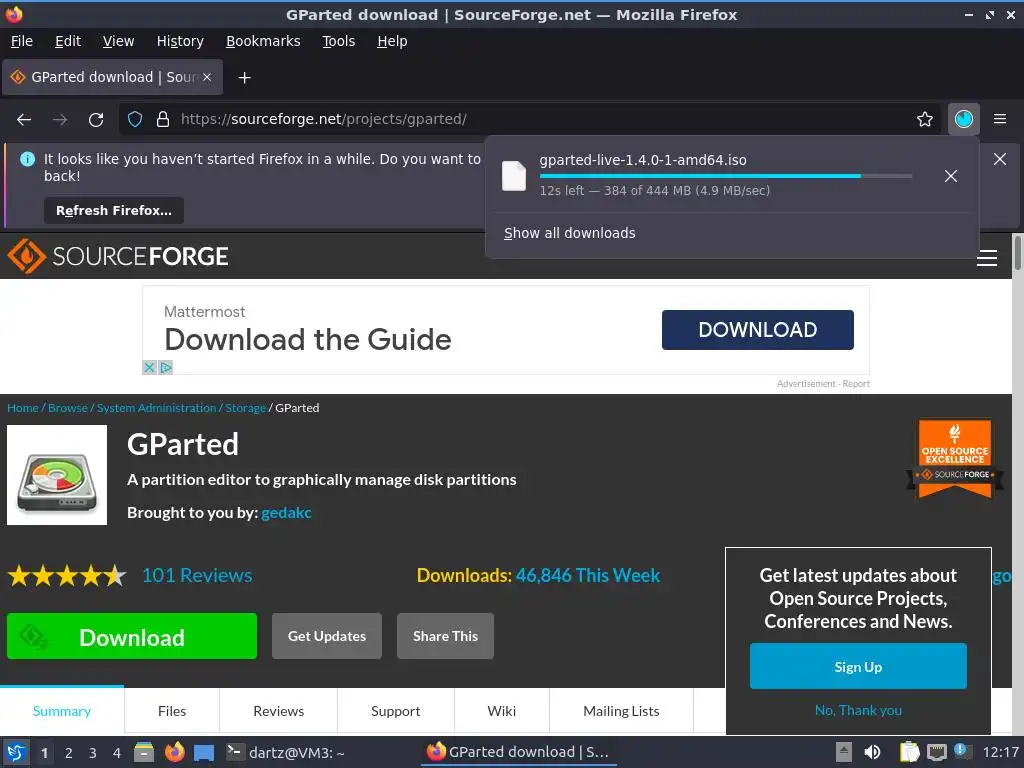The image size is (1024, 768).
Task: Open Firefox application hamburger menu
Action: click(1000, 120)
